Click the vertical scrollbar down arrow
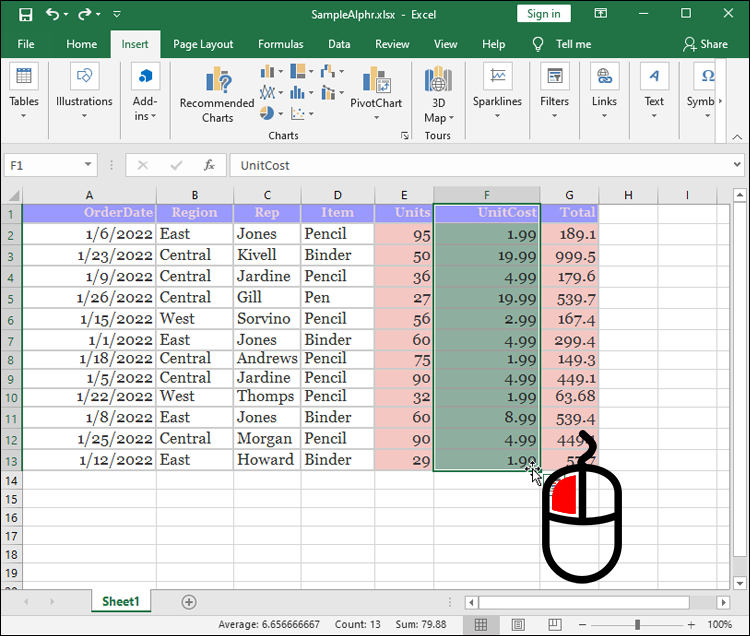The height and width of the screenshot is (636, 750). tap(740, 583)
